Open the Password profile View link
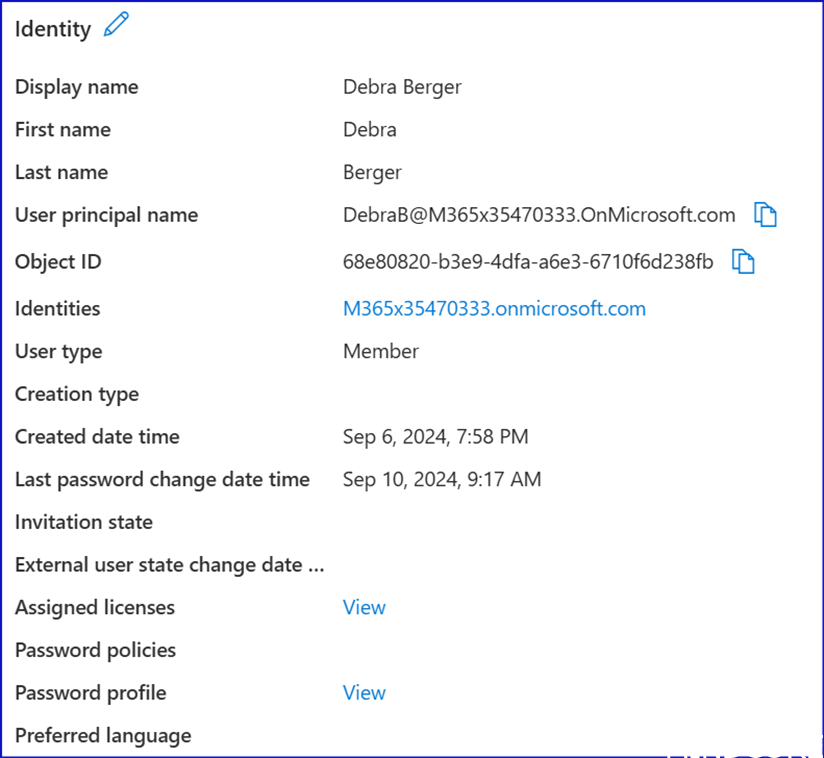The height and width of the screenshot is (758, 824). click(x=364, y=693)
